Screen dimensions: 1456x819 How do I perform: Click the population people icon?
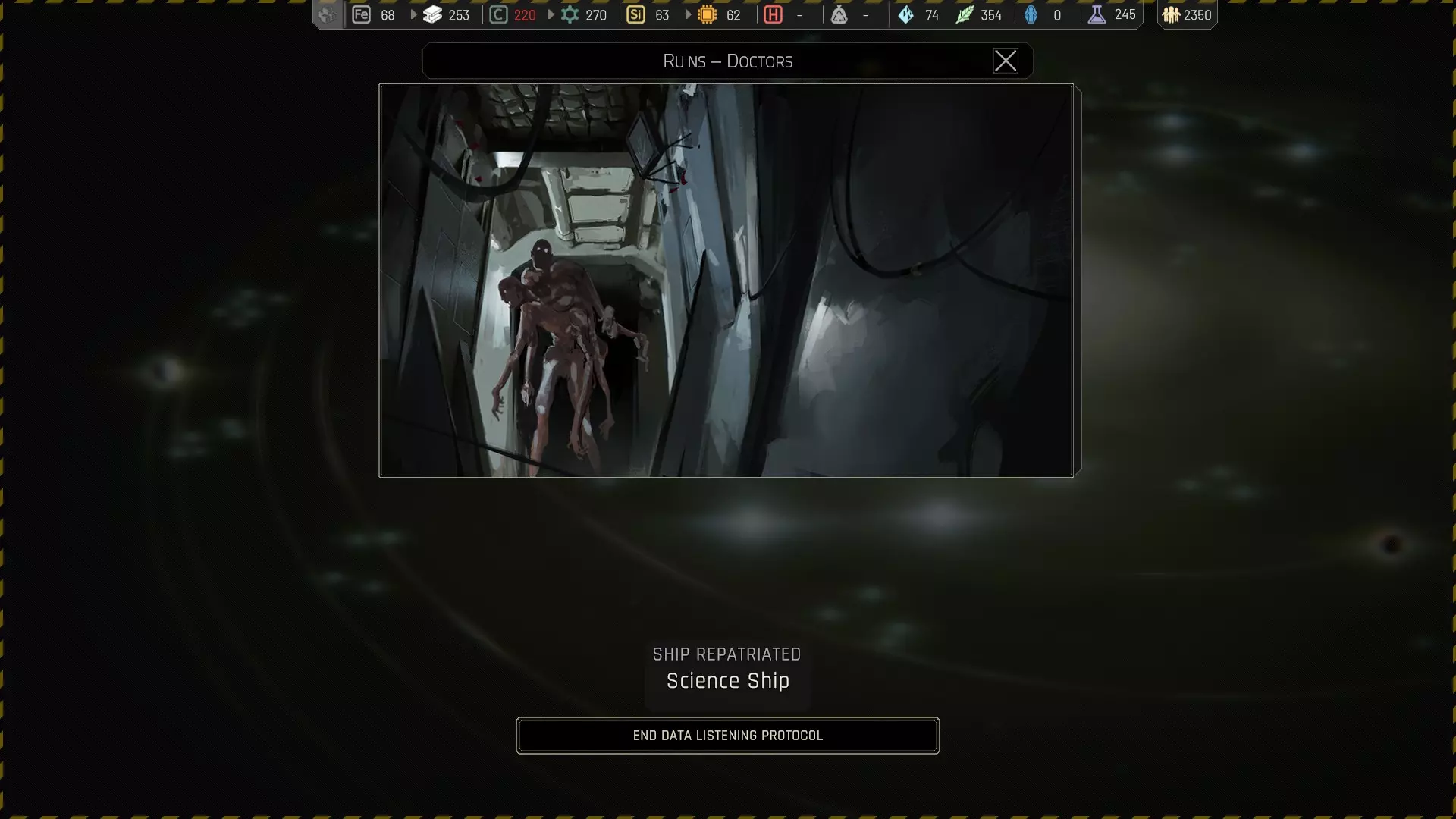tap(1171, 14)
